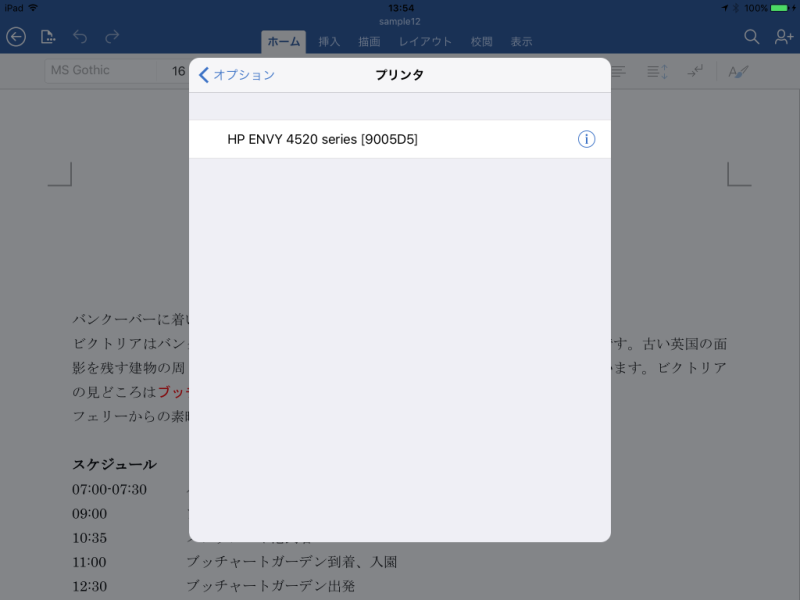Viewport: 800px width, 600px height.
Task: Toggle paragraph marks icon
Action: click(695, 71)
